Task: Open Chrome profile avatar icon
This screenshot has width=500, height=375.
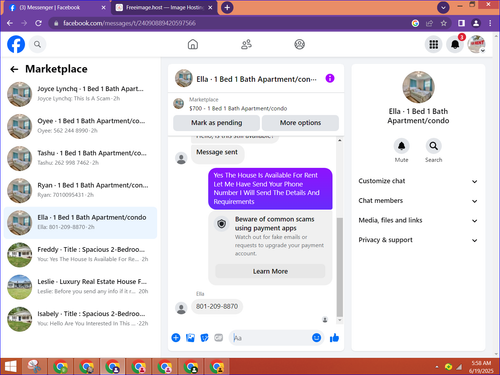Action: [476, 23]
